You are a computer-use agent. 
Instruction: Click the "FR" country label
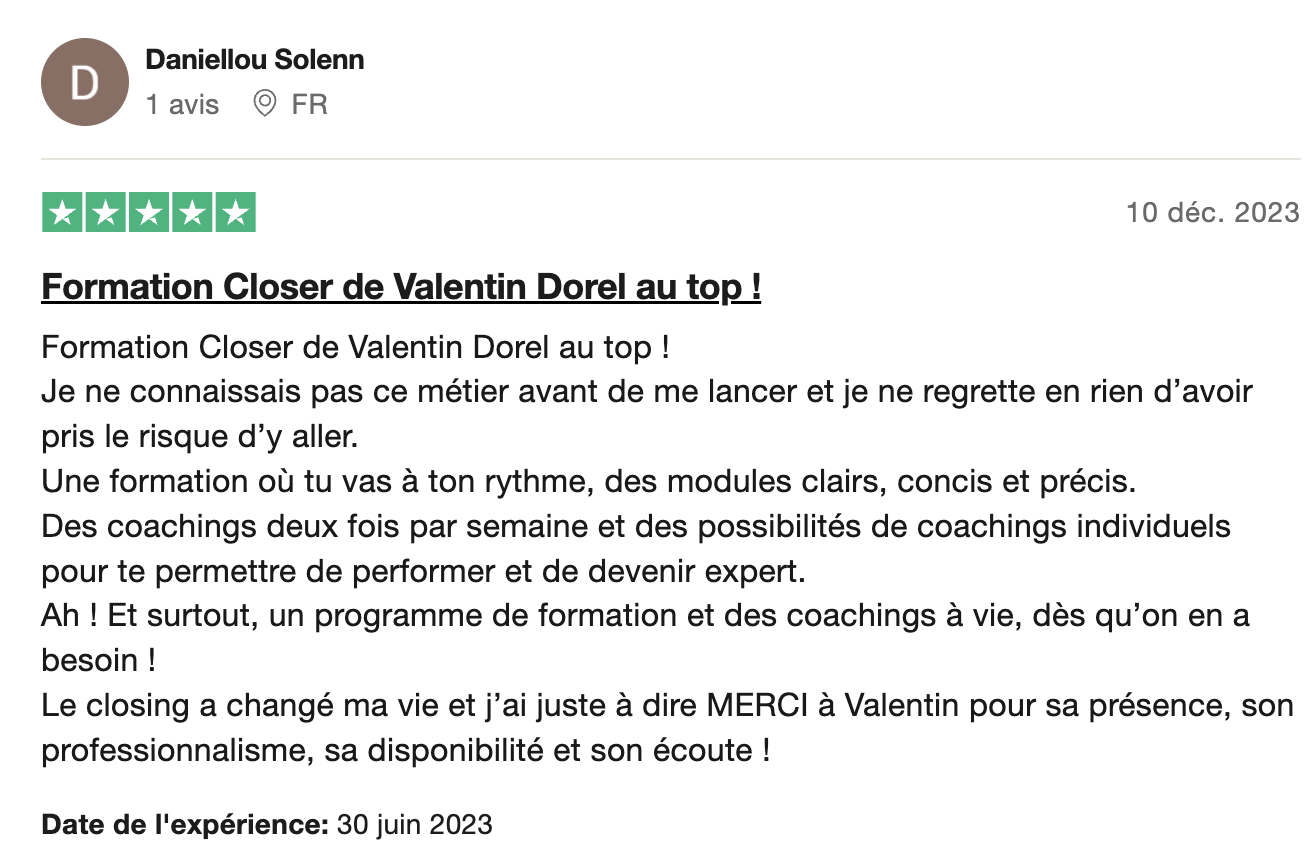click(309, 104)
